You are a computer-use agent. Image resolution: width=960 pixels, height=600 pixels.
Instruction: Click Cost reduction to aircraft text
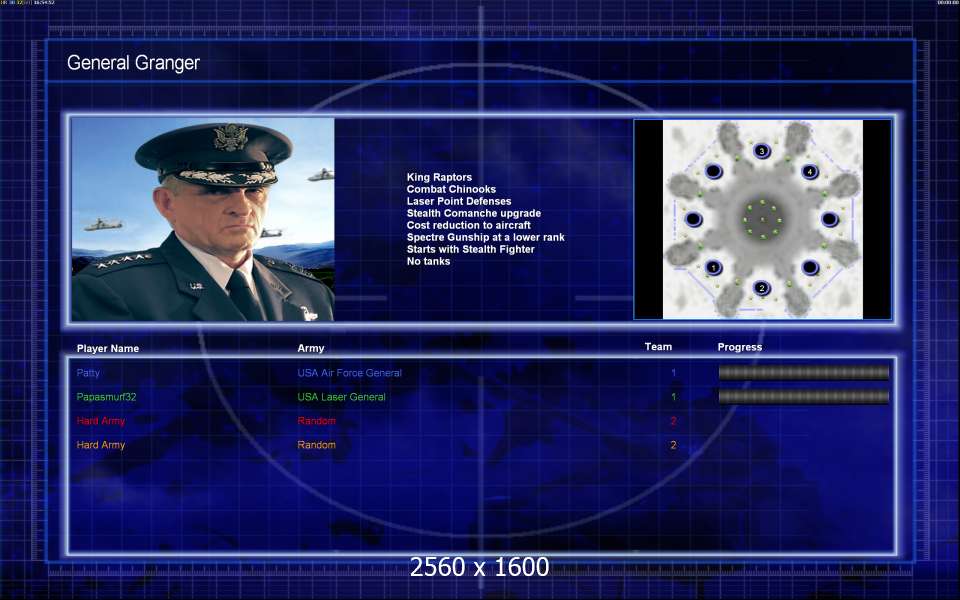tap(468, 225)
